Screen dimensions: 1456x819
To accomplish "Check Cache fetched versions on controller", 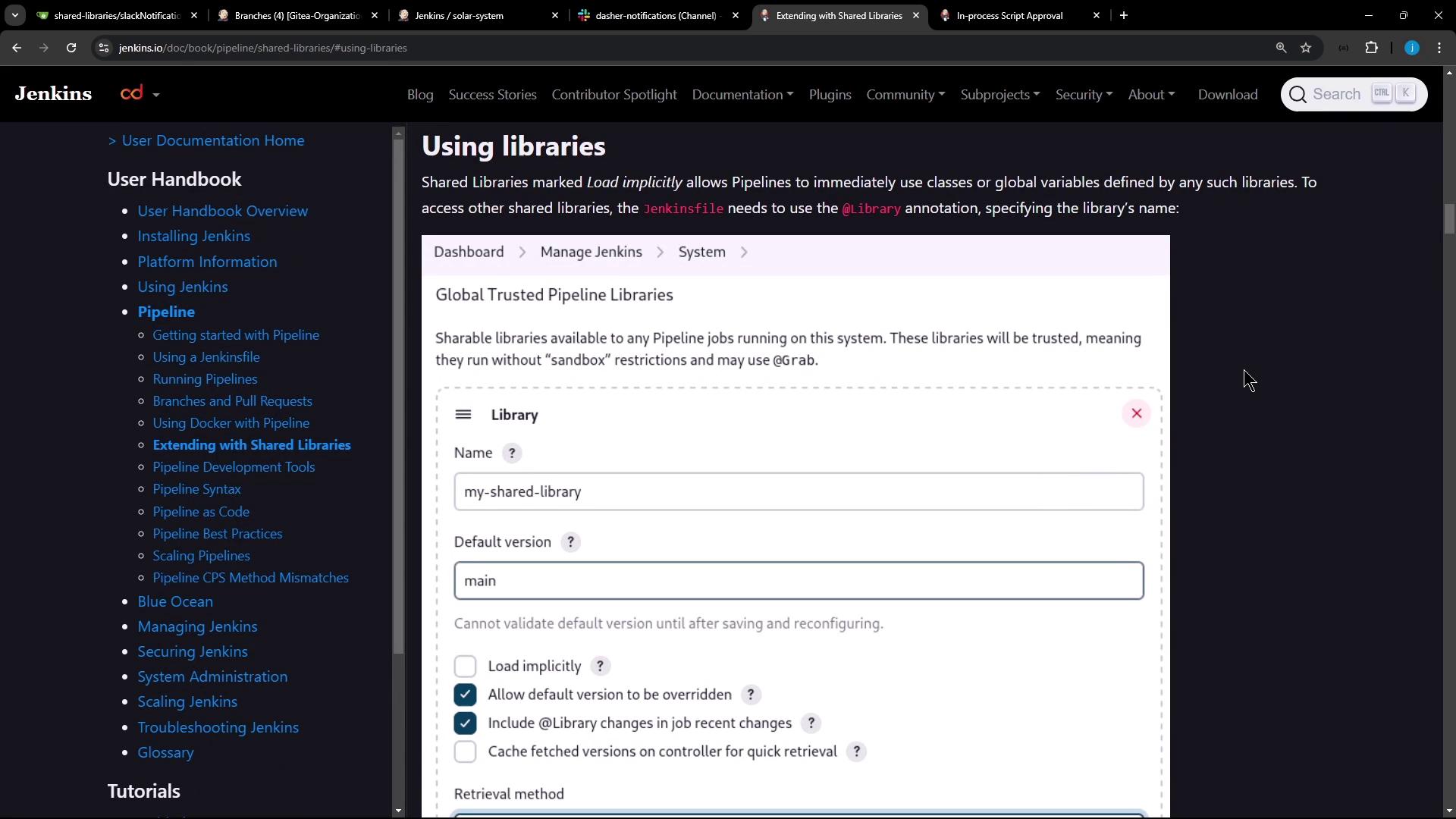I will [465, 752].
